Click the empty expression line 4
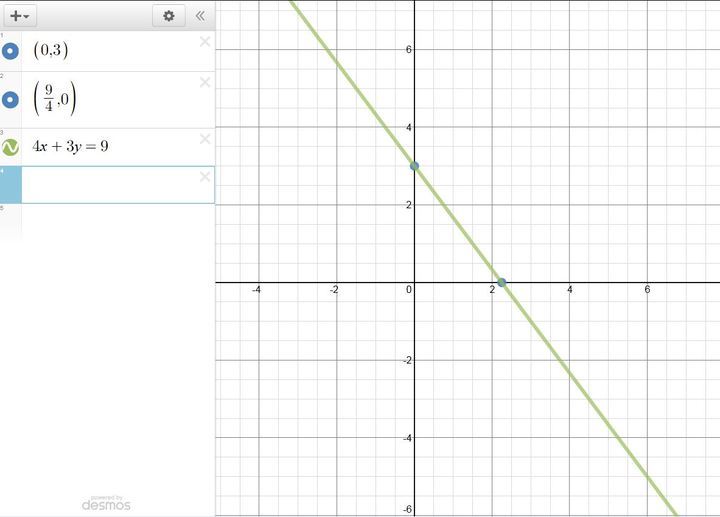The image size is (720, 517). 110,185
